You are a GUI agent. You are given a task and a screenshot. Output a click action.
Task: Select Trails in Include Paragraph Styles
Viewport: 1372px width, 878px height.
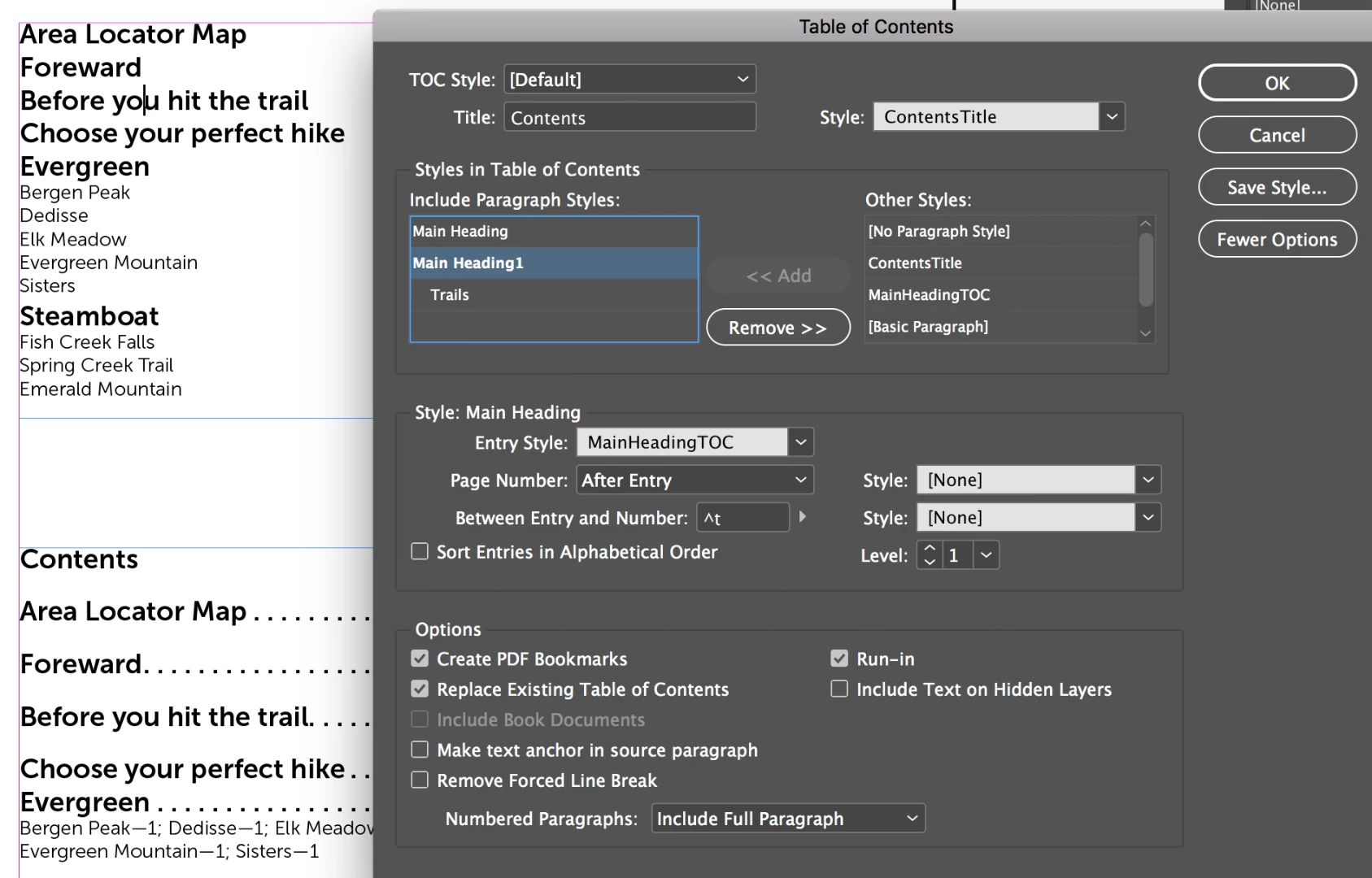[x=554, y=295]
